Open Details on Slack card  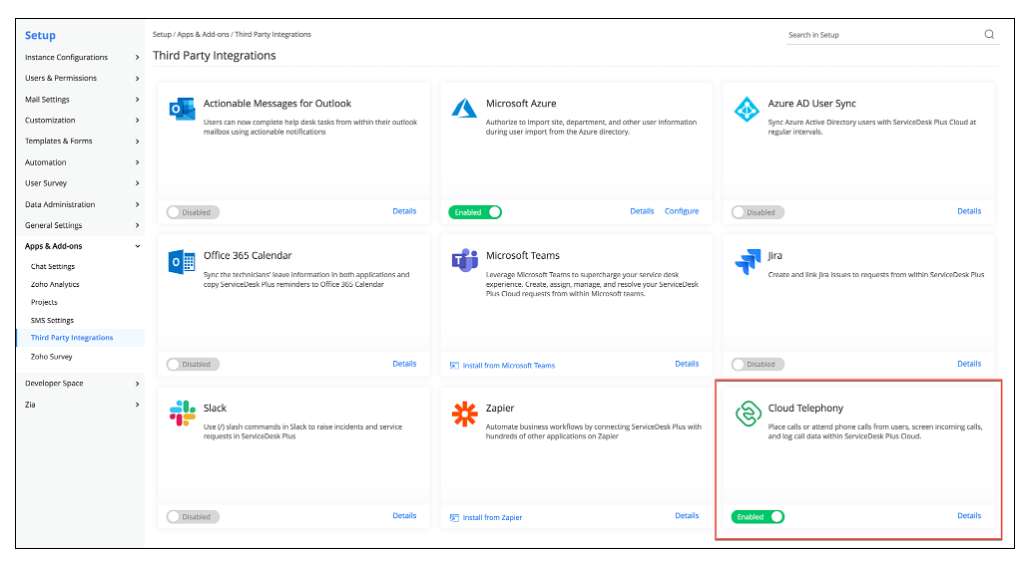pos(405,516)
